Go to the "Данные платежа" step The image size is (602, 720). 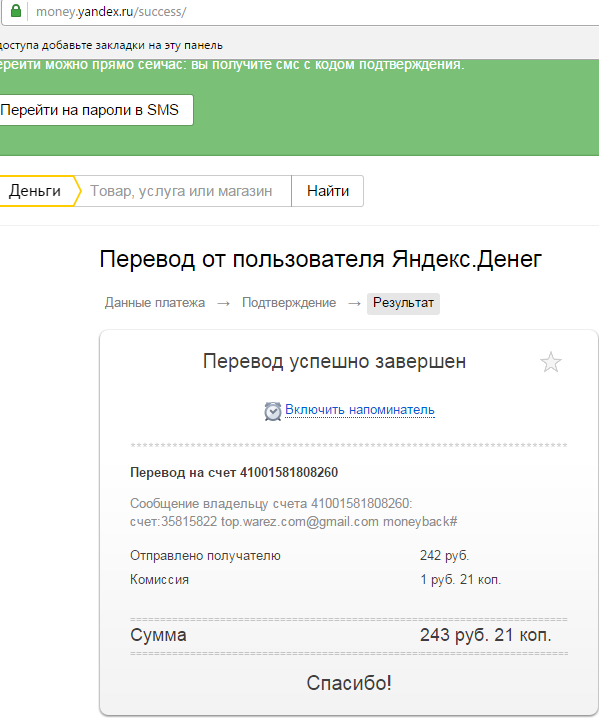pos(154,303)
